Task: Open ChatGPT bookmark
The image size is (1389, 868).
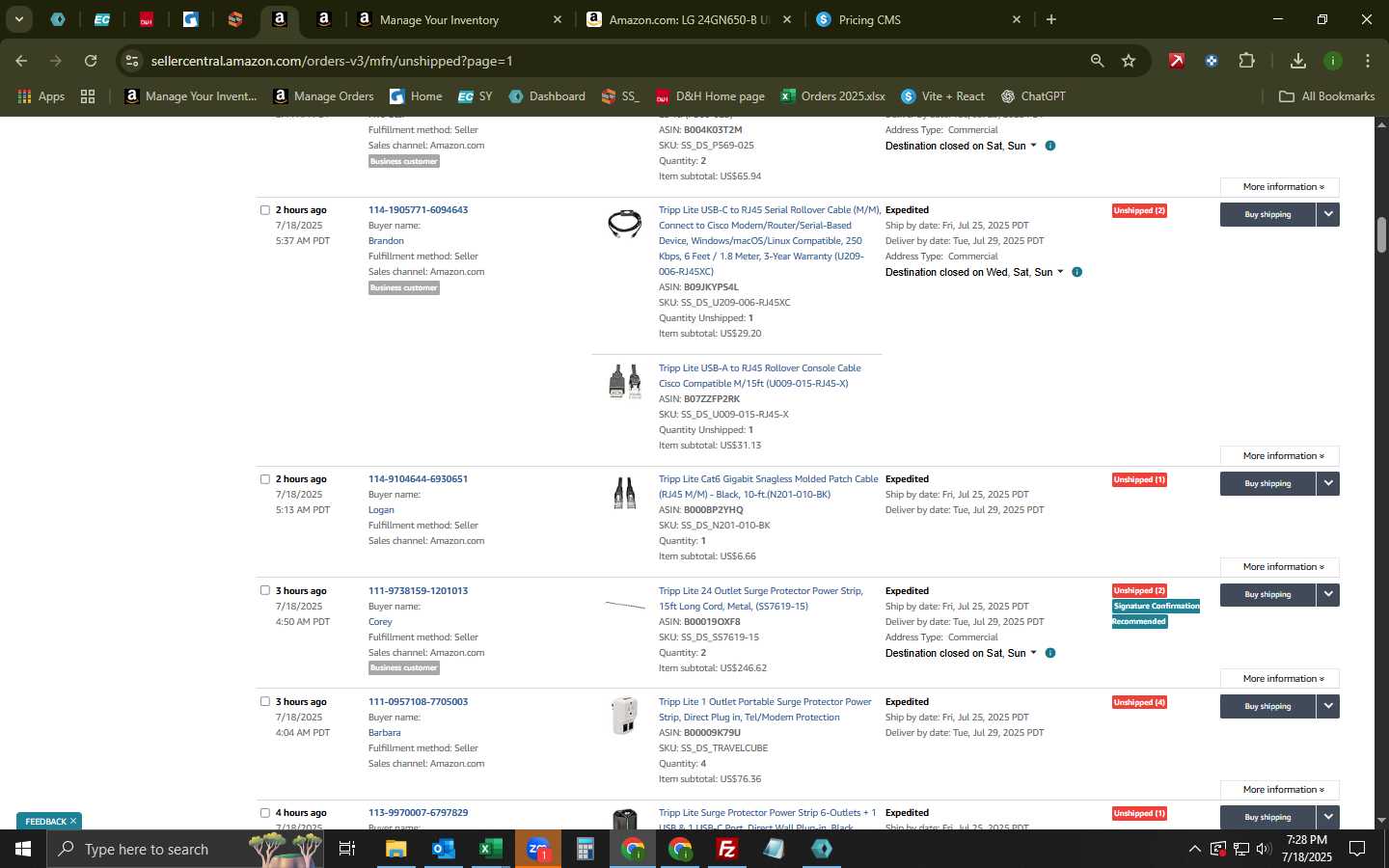Action: 1033,96
